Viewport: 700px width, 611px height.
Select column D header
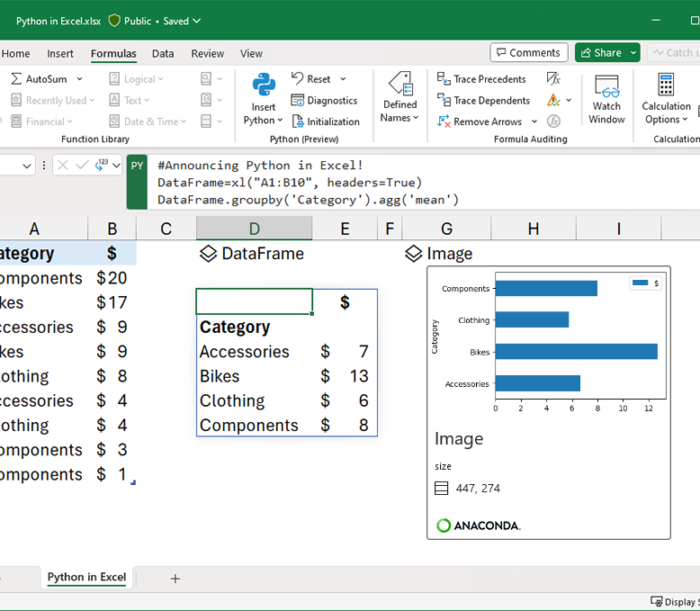point(254,229)
